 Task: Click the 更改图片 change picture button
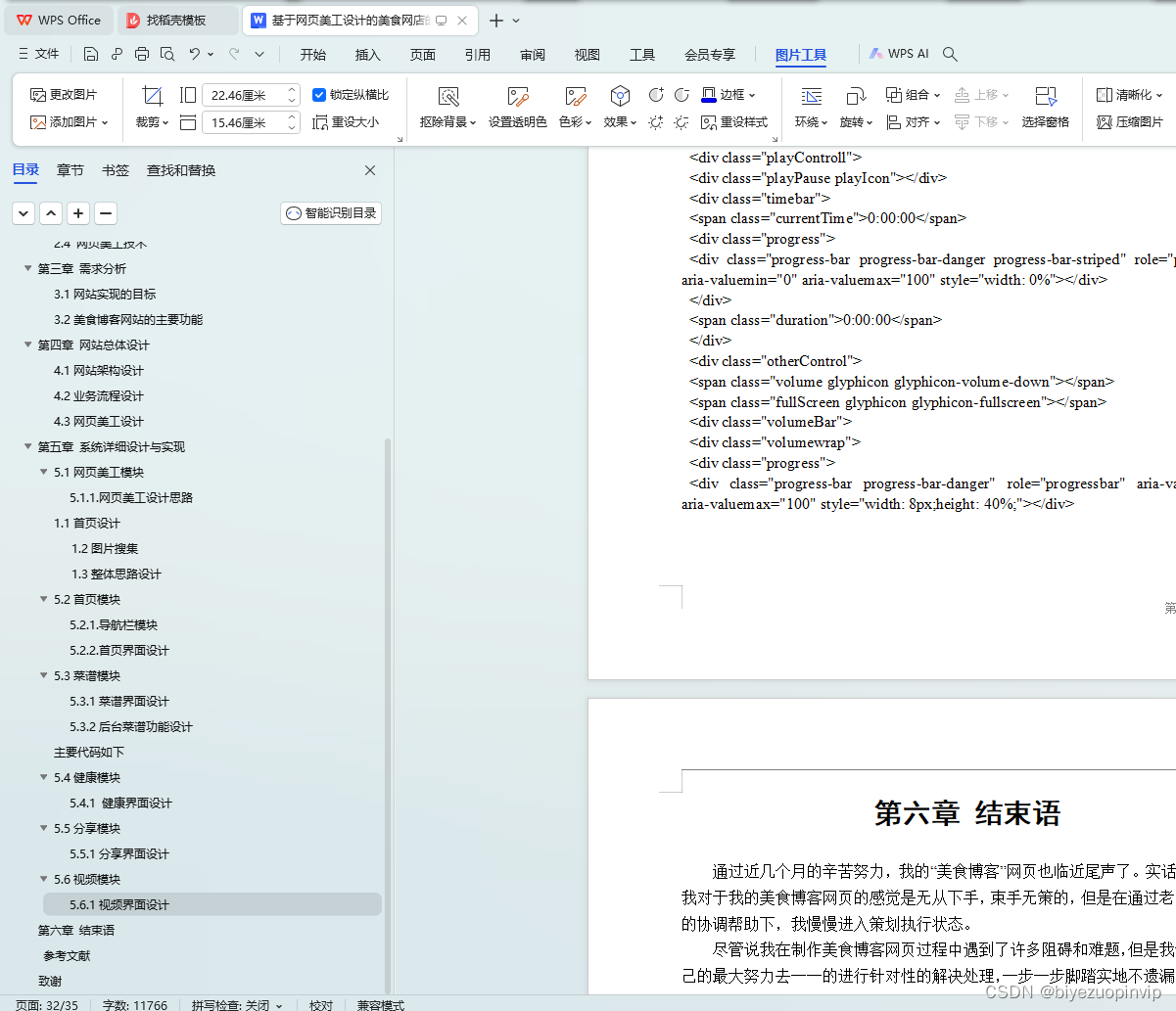pos(64,95)
